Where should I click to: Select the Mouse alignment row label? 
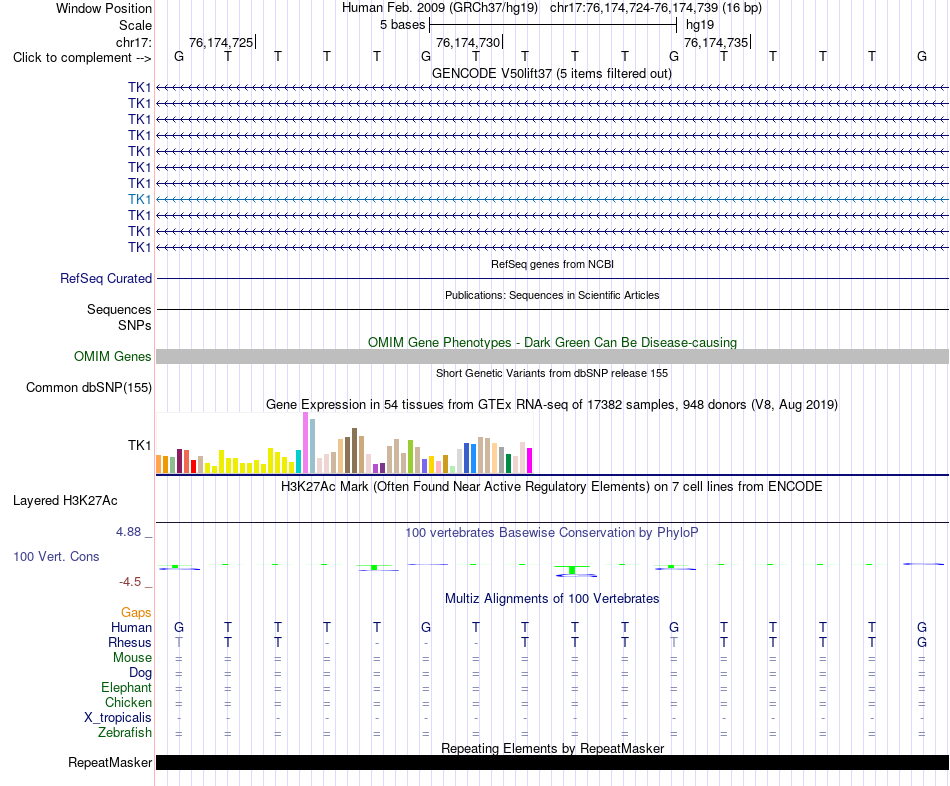click(132, 658)
